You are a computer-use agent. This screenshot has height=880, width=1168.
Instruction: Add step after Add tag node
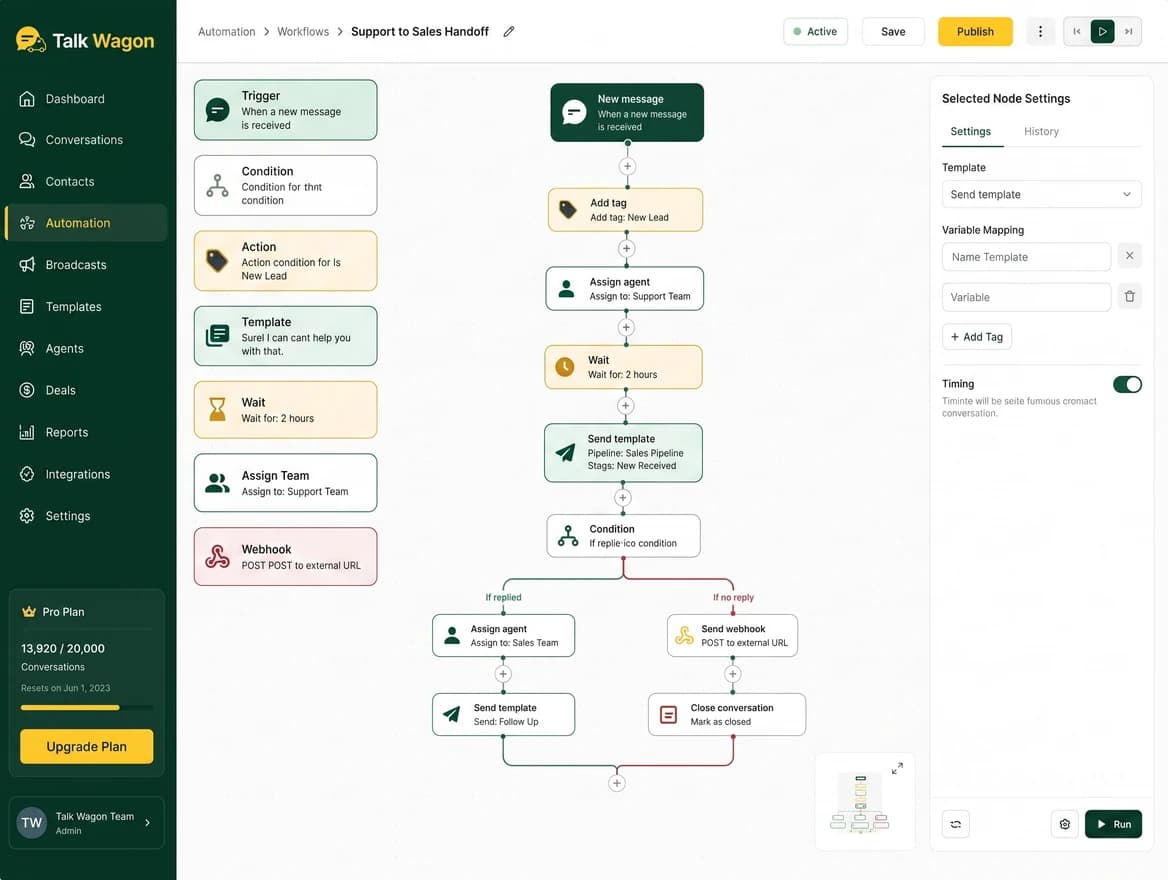(x=626, y=248)
